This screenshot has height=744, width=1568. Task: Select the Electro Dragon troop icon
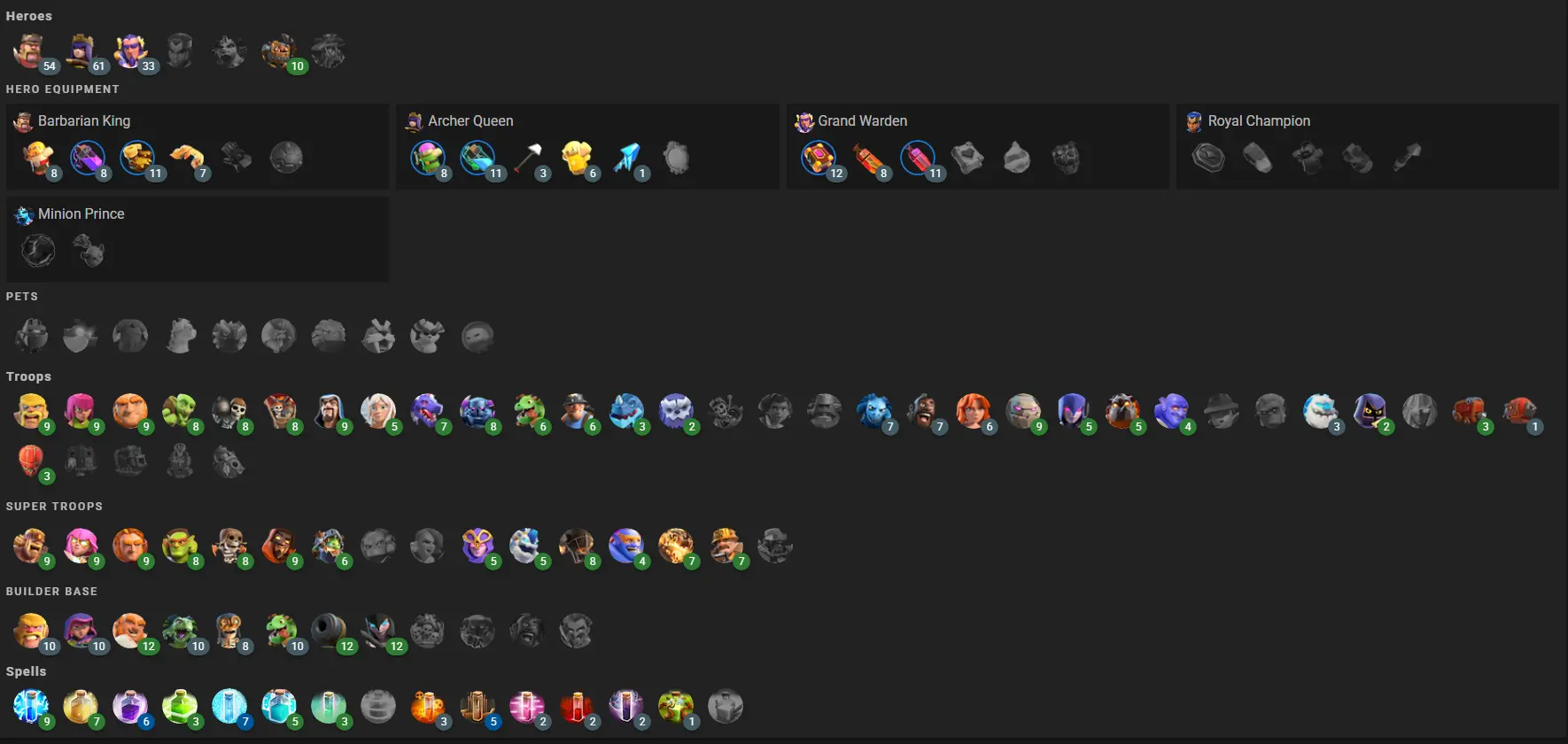[x=626, y=411]
